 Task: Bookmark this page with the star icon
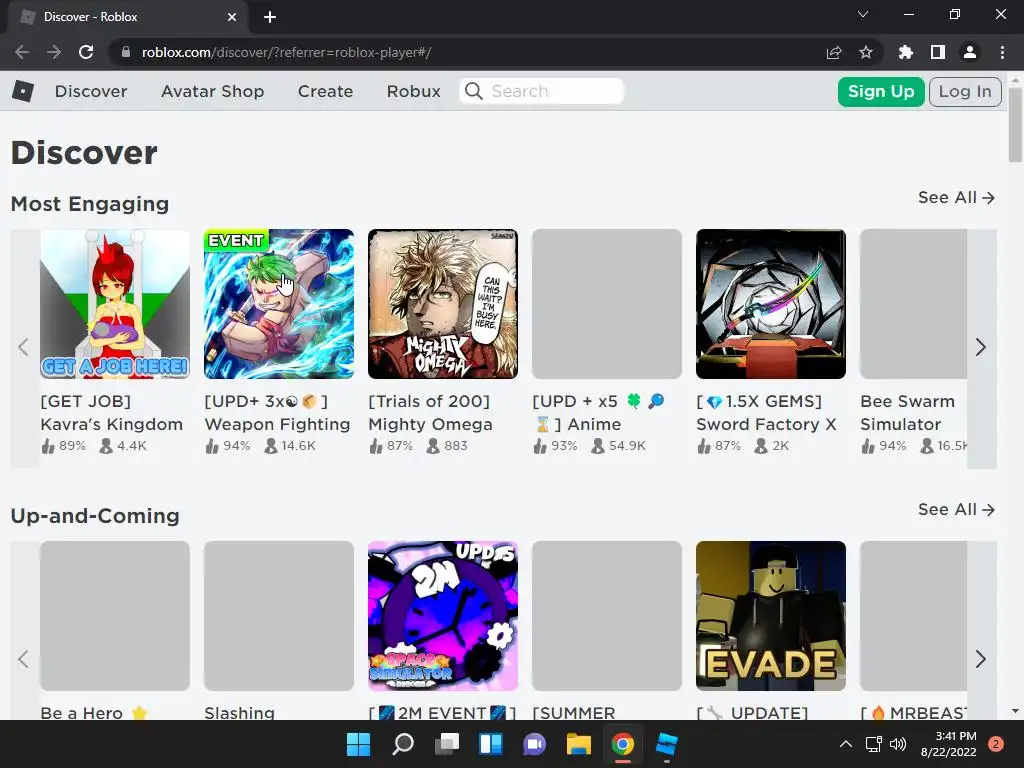pyautogui.click(x=866, y=52)
